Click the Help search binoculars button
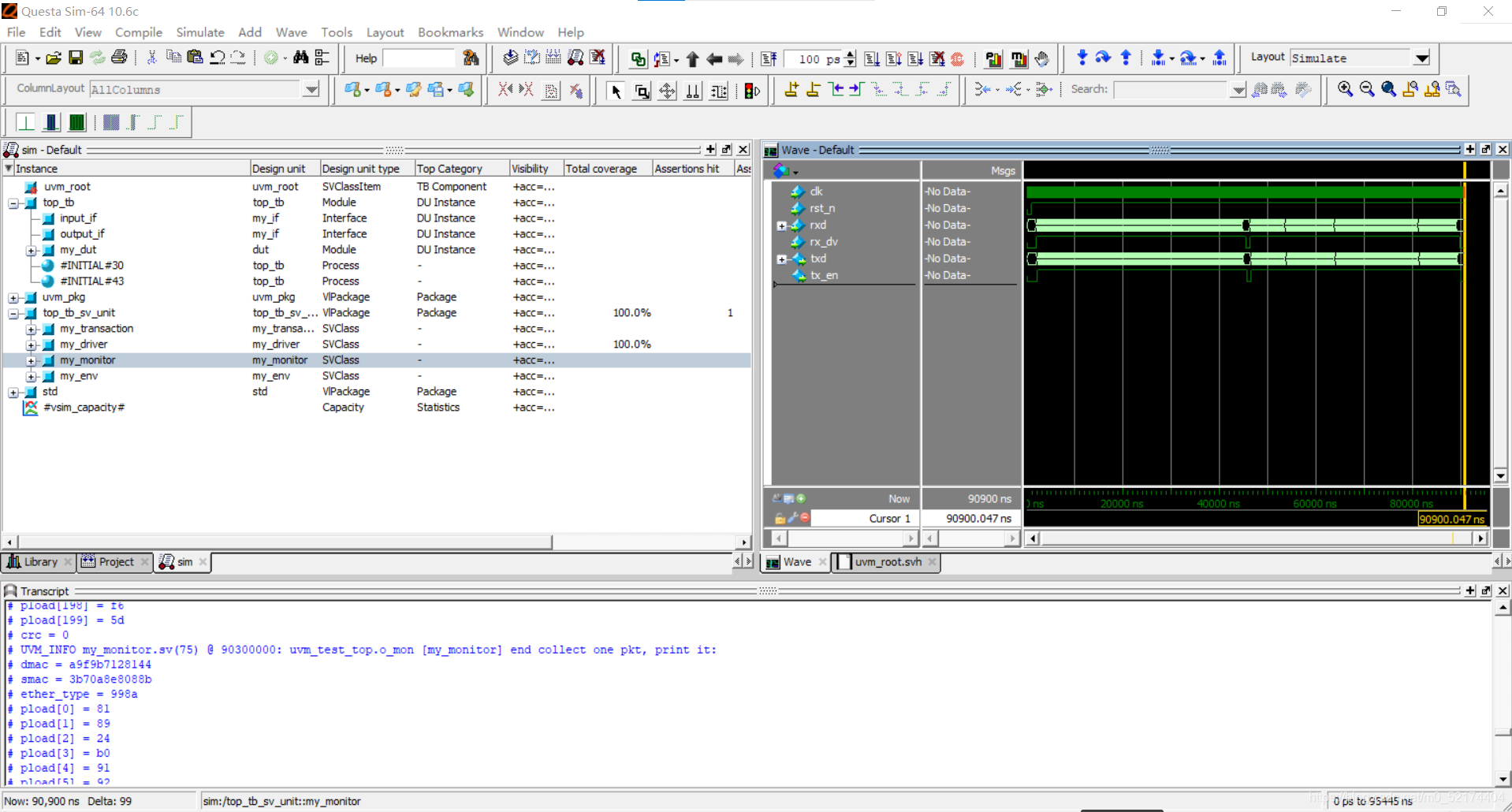 click(471, 58)
